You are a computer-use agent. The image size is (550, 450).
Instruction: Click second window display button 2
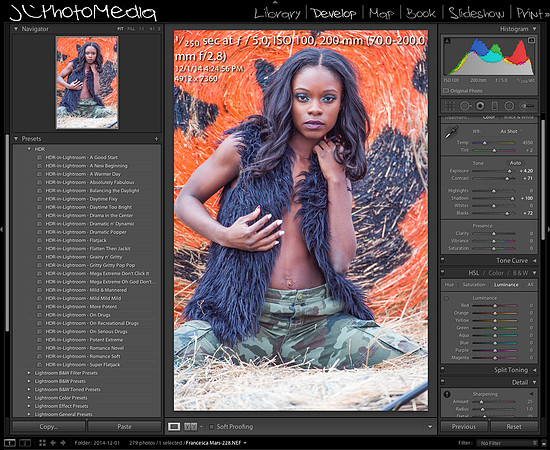(25, 443)
